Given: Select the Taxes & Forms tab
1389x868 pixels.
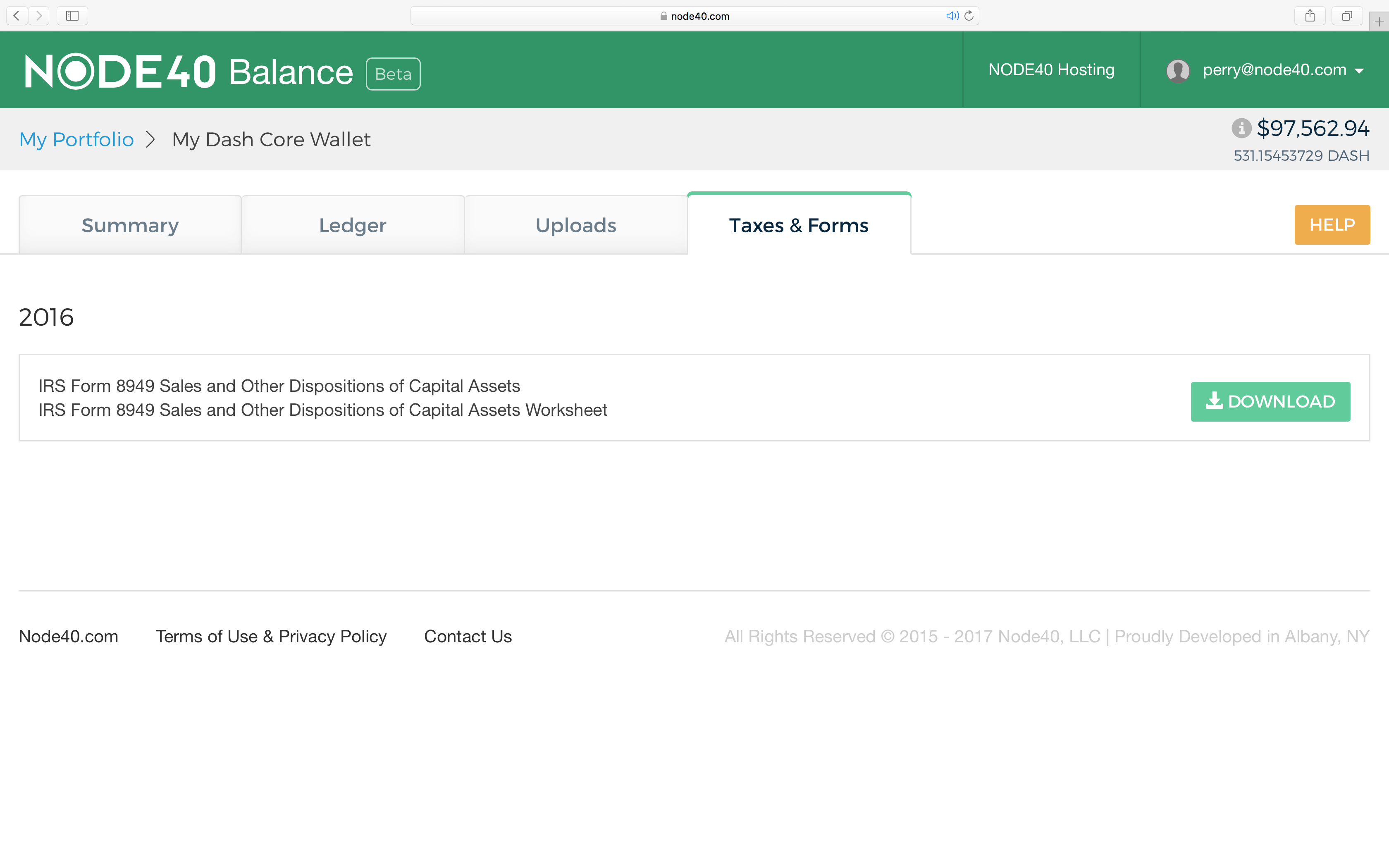Looking at the screenshot, I should click(x=799, y=224).
